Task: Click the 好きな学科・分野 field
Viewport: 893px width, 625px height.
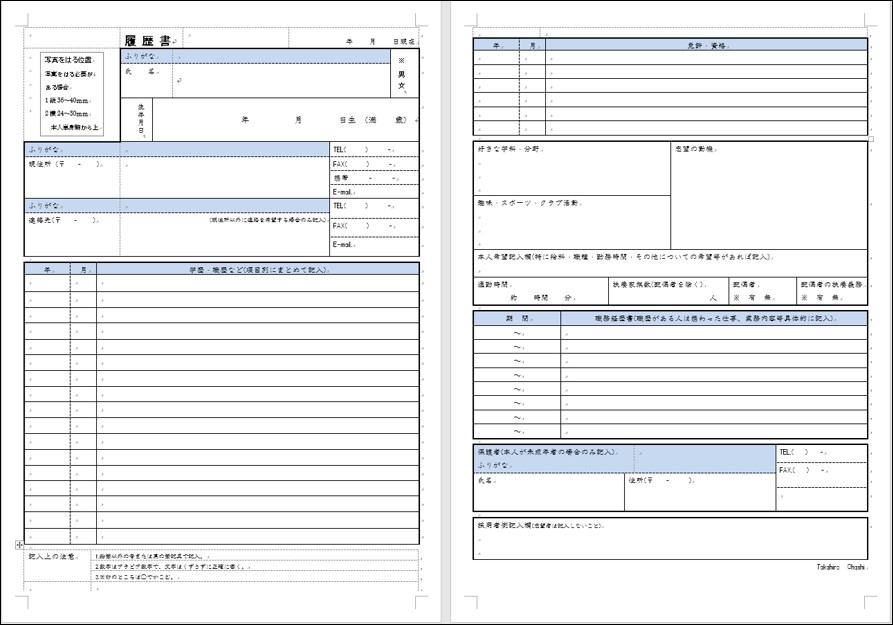Action: [571, 170]
